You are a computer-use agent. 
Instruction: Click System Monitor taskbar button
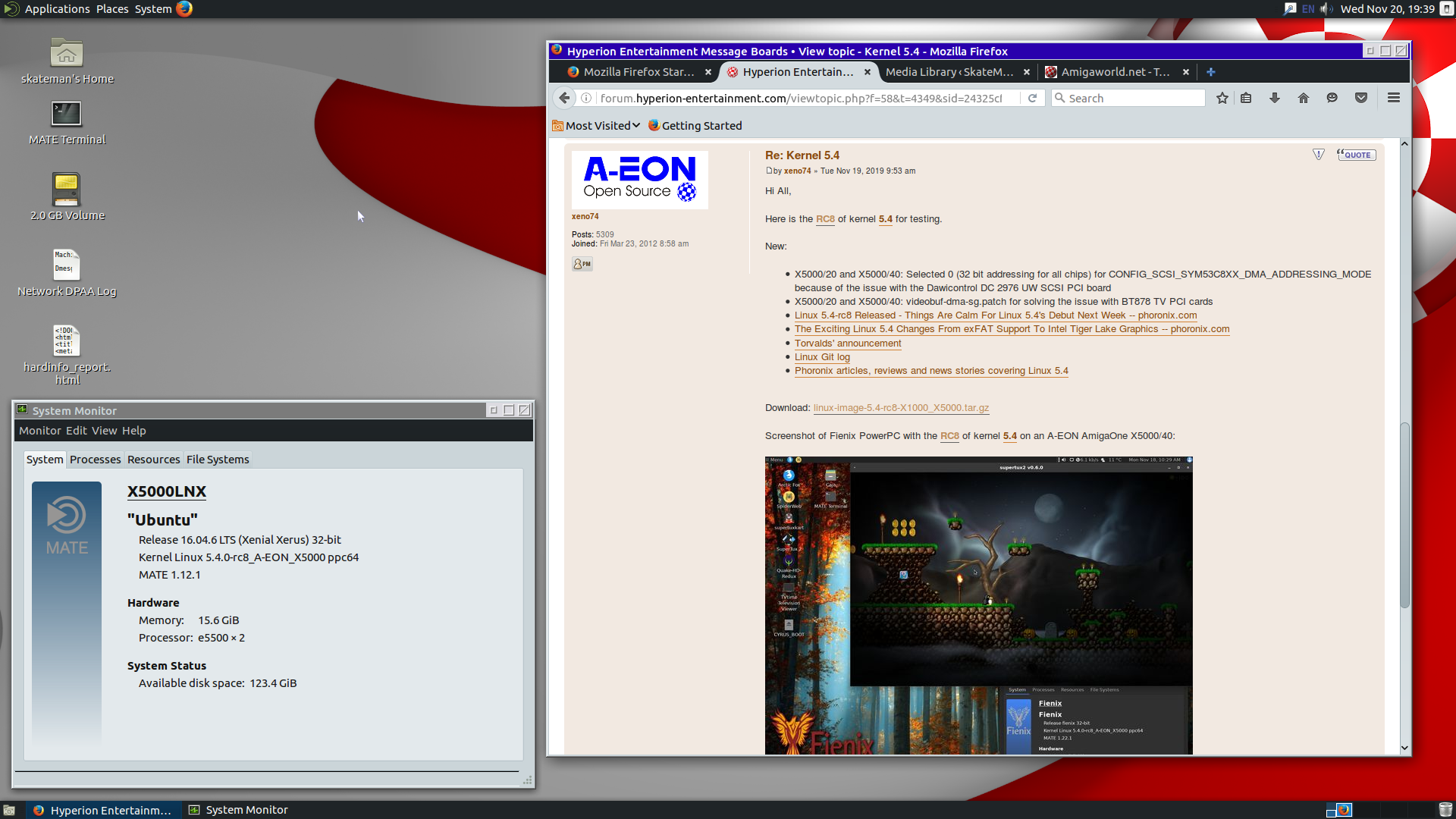(x=240, y=810)
